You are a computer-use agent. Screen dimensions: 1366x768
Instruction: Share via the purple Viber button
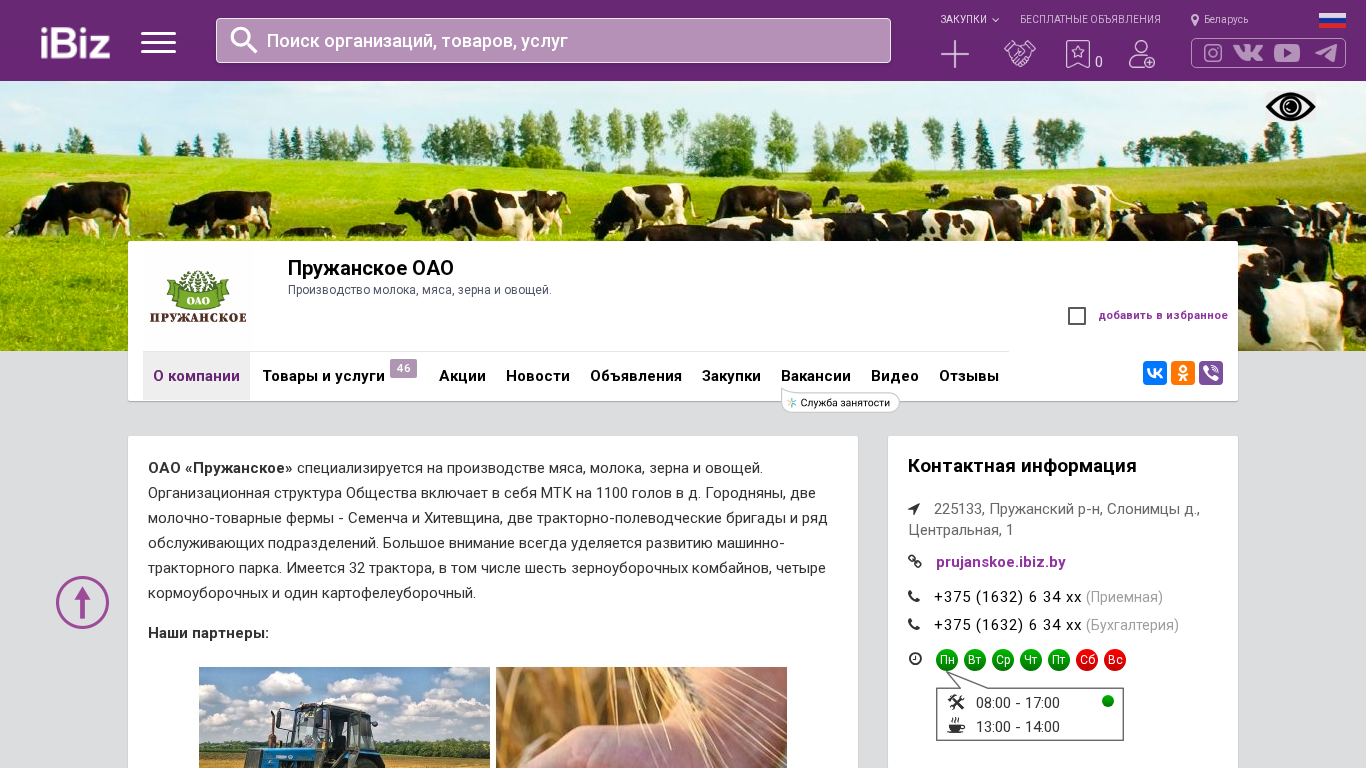point(1211,373)
